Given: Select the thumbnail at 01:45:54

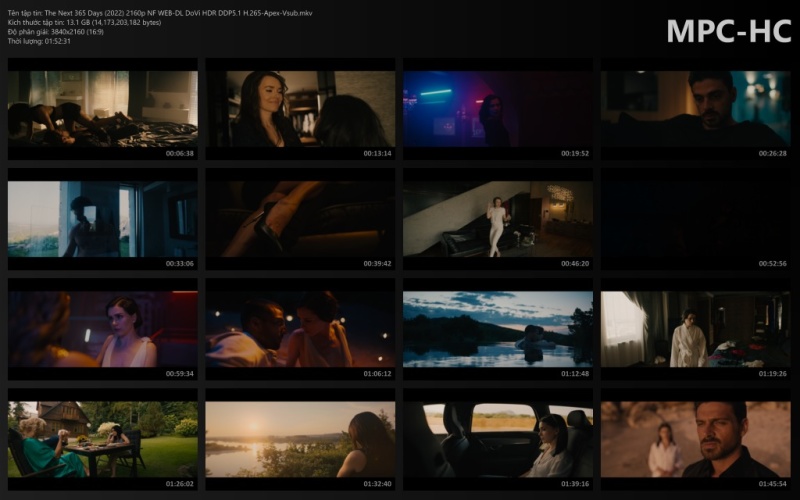Looking at the screenshot, I should click(696, 439).
